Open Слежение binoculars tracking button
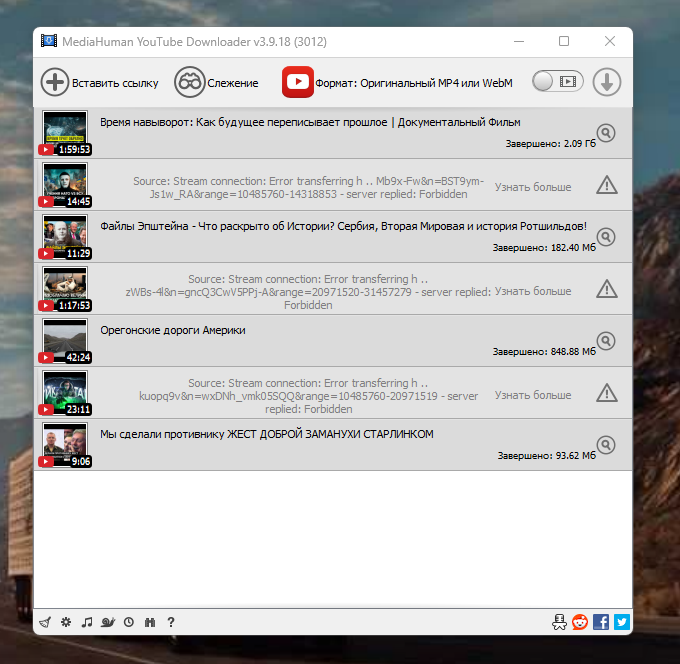The height and width of the screenshot is (664, 680). coord(190,82)
